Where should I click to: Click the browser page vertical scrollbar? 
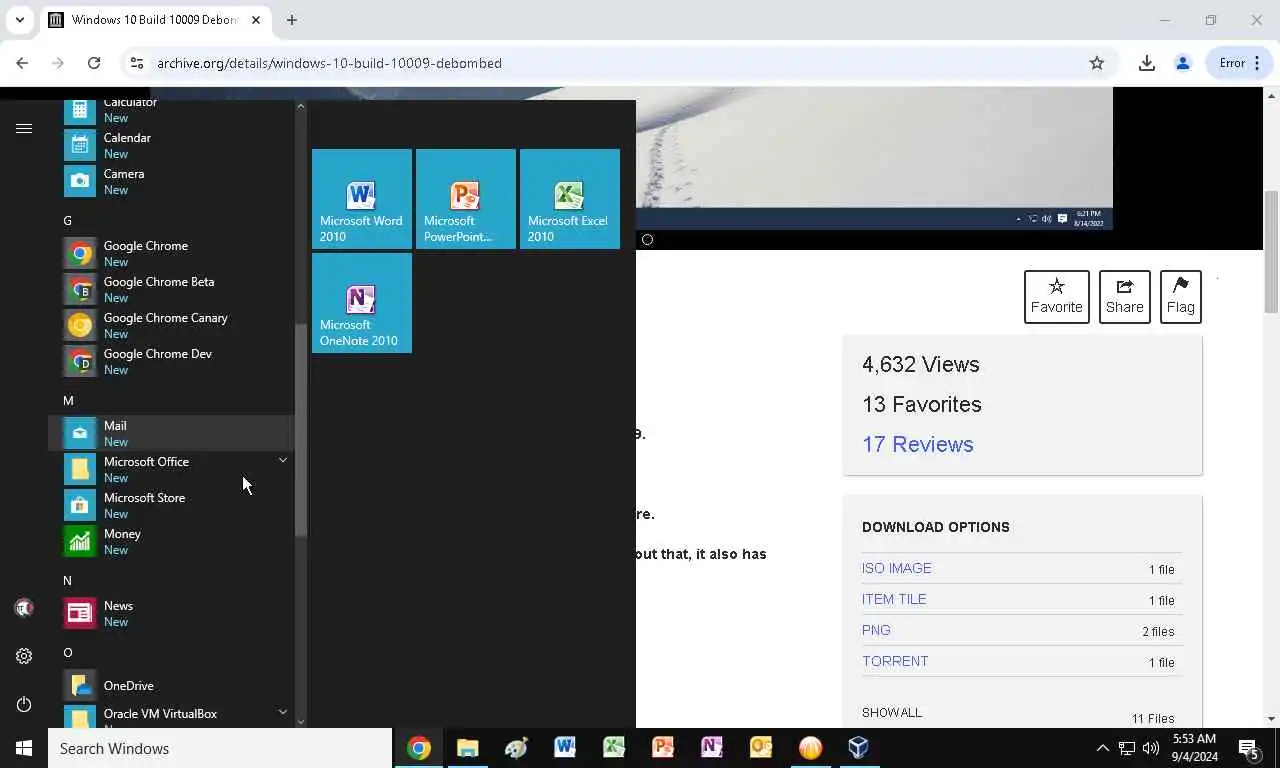tap(1272, 250)
